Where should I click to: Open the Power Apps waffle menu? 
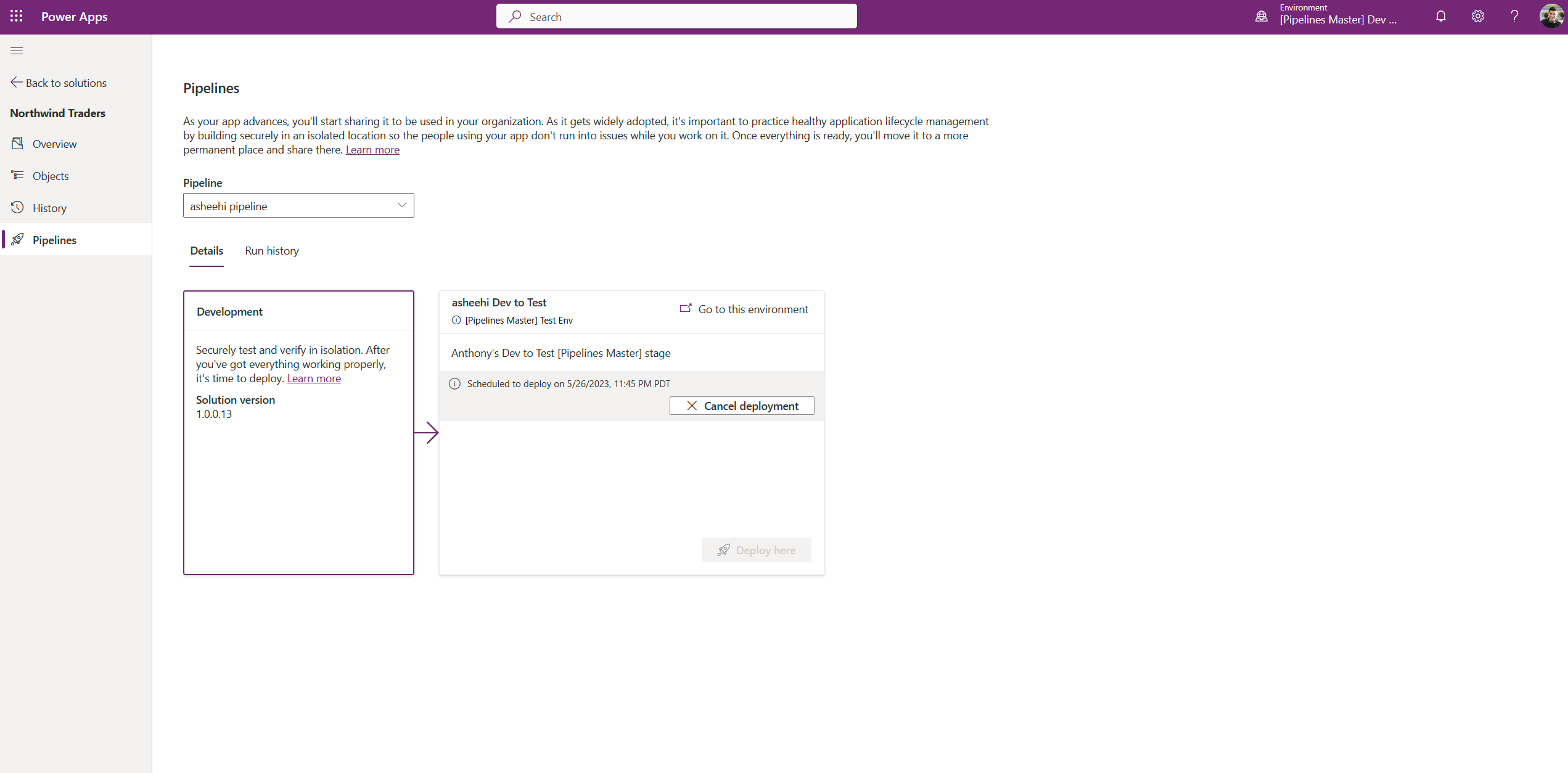coord(16,16)
